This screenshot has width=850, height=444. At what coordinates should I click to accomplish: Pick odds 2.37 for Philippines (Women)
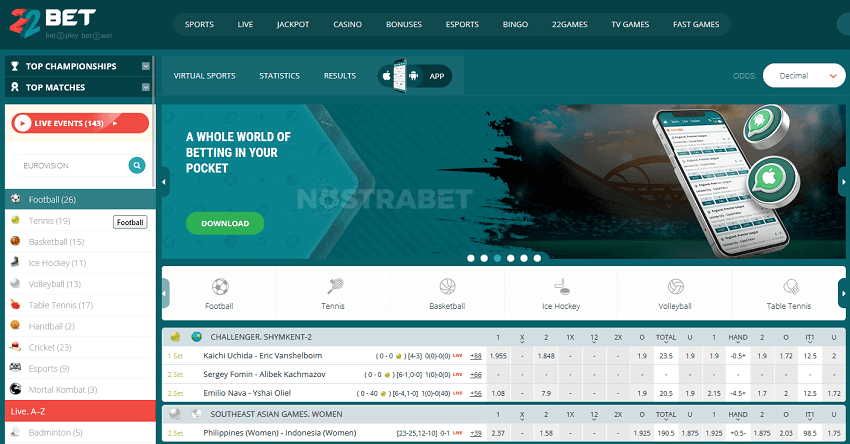tap(498, 433)
